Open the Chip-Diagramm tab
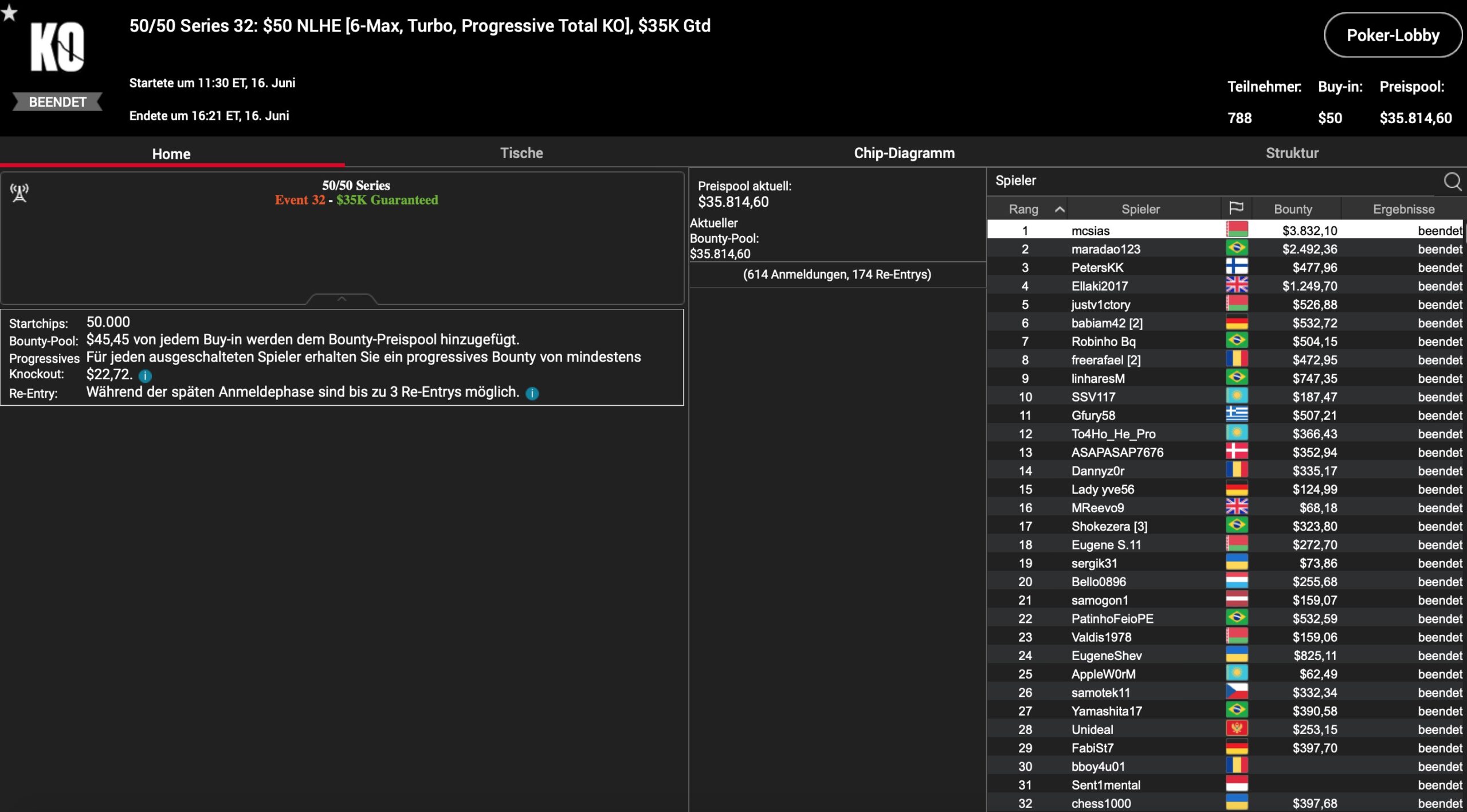Screen dimensions: 1467x812 pyautogui.click(x=904, y=153)
